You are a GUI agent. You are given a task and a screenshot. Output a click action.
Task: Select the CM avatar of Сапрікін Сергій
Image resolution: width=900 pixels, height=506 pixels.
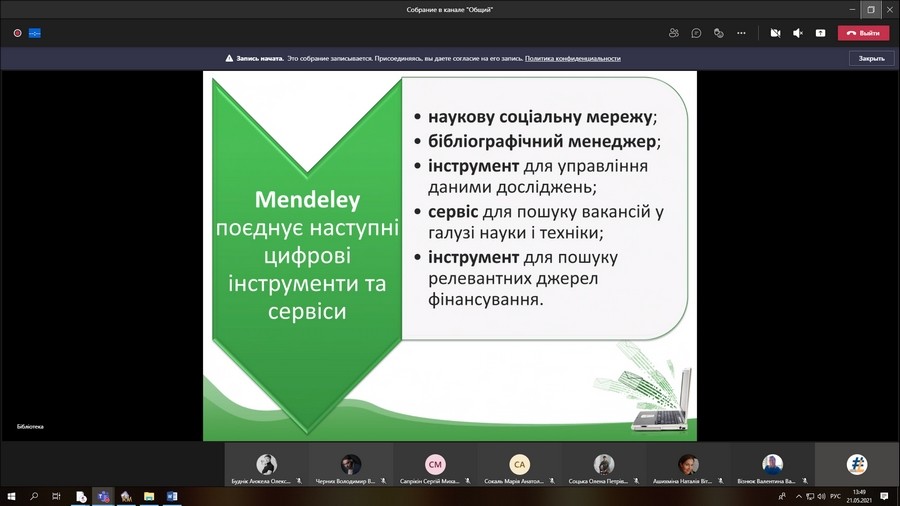[435, 465]
